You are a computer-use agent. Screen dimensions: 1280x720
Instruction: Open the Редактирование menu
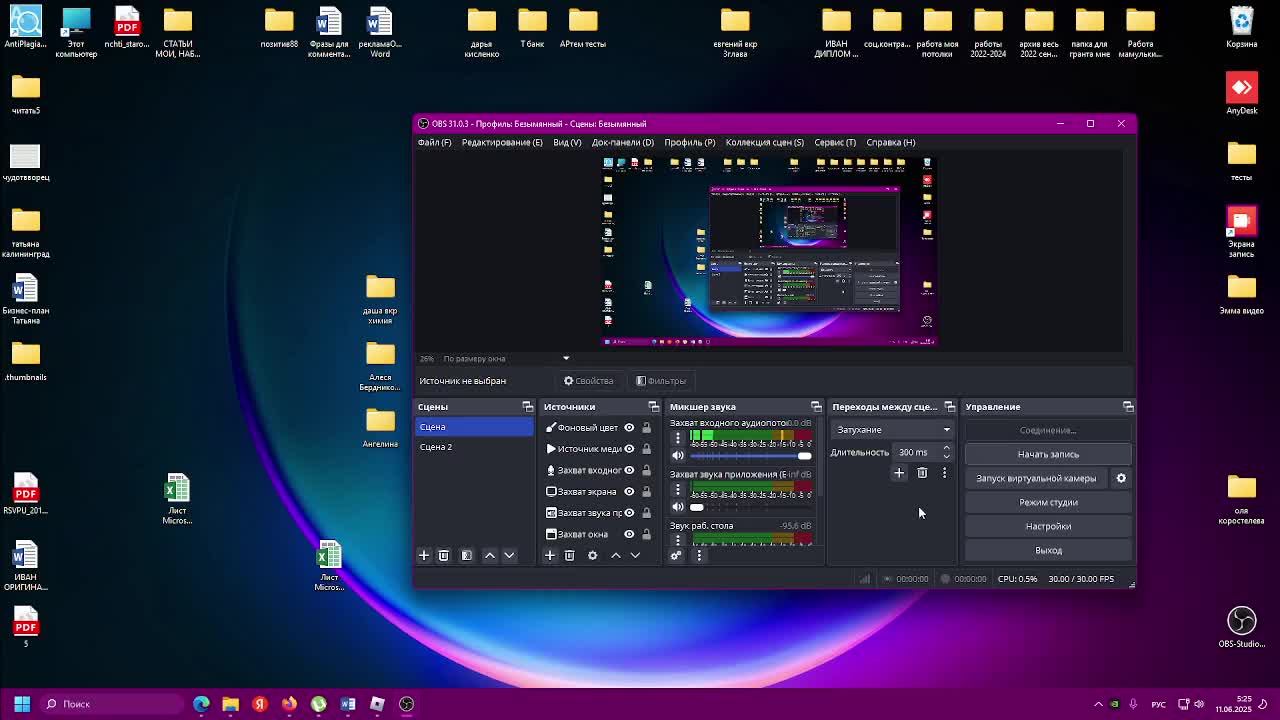point(502,142)
